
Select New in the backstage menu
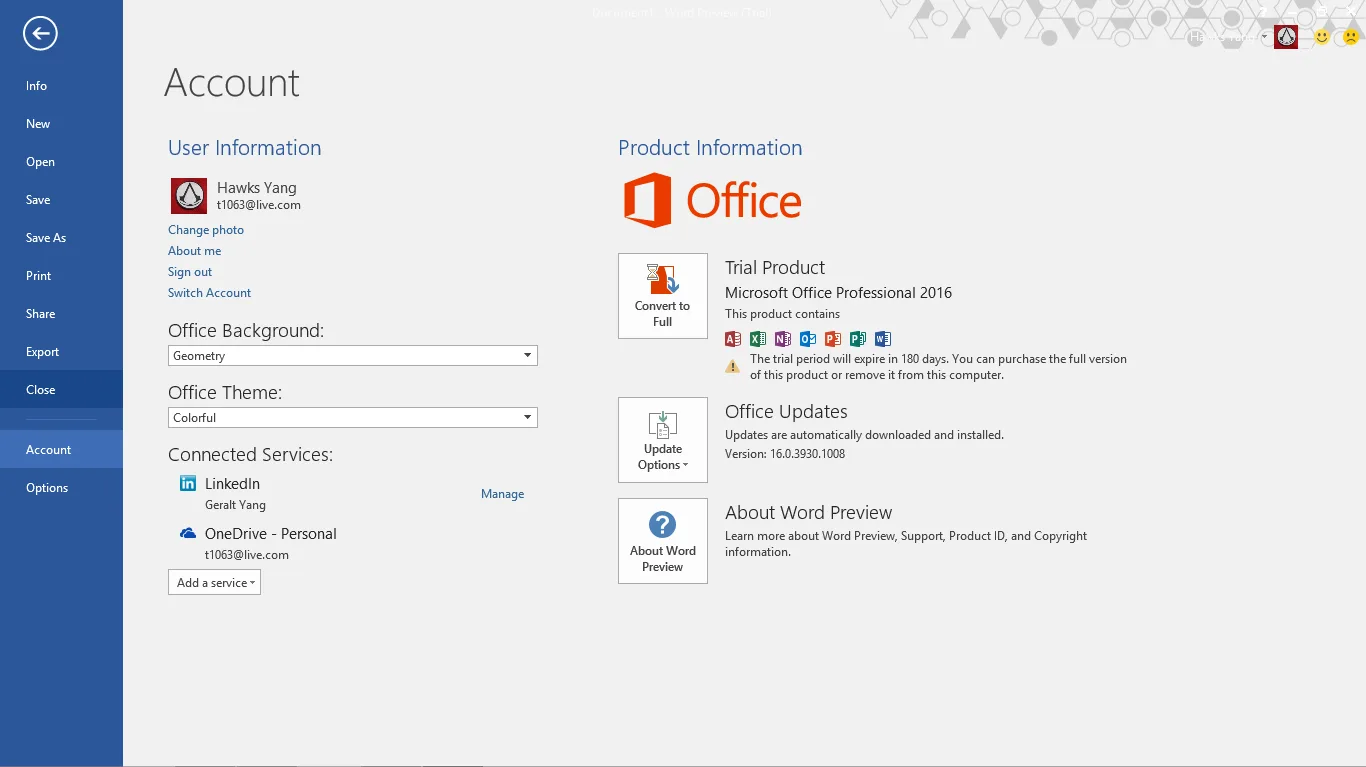(61, 124)
